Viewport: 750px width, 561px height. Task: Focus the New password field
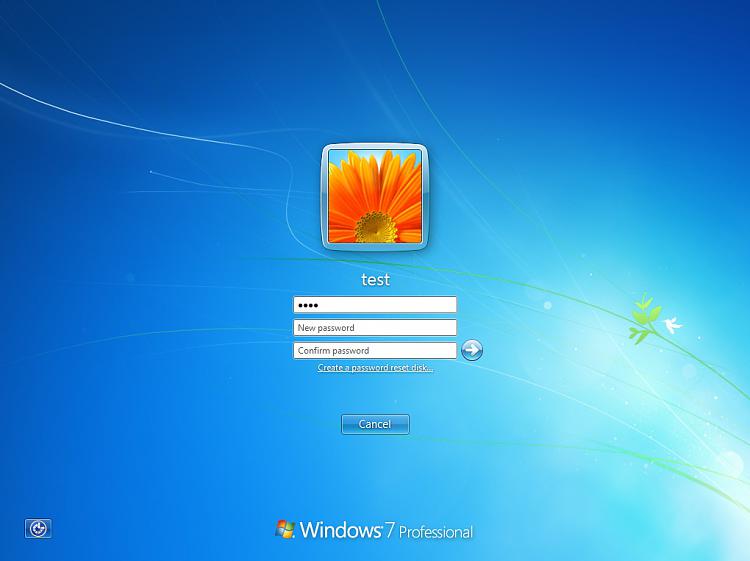[x=375, y=328]
